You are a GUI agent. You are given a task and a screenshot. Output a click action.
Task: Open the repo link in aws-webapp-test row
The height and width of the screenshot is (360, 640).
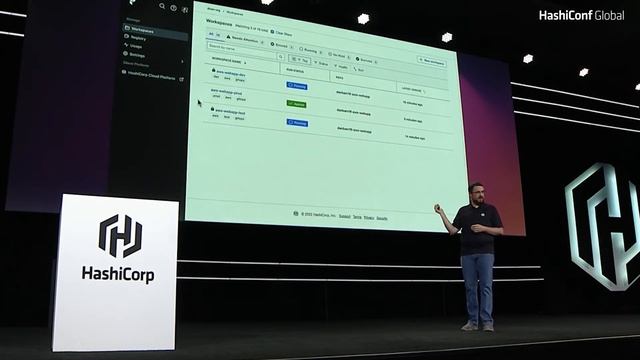[x=354, y=131]
